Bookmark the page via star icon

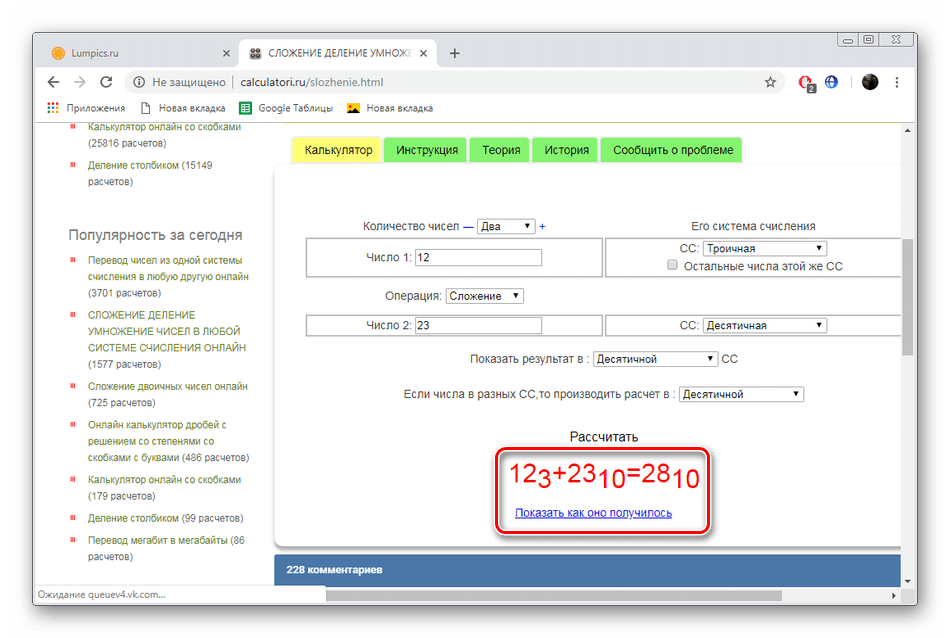point(771,82)
